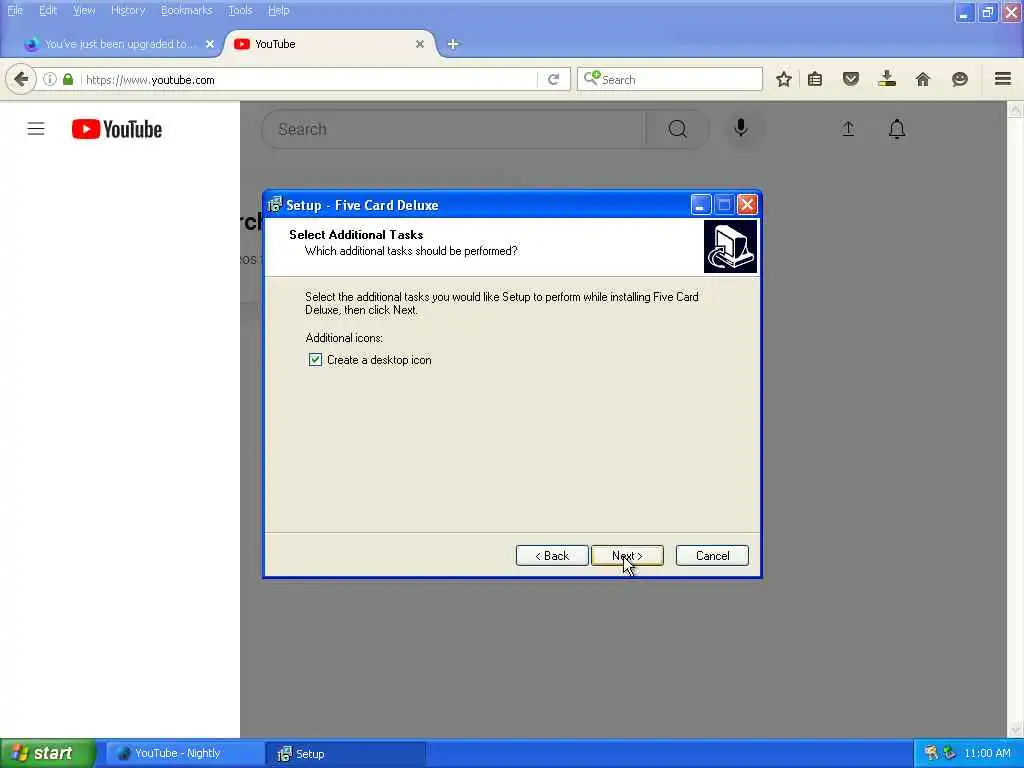Click the Firefox back arrow button
The width and height of the screenshot is (1024, 768).
pyautogui.click(x=21, y=80)
